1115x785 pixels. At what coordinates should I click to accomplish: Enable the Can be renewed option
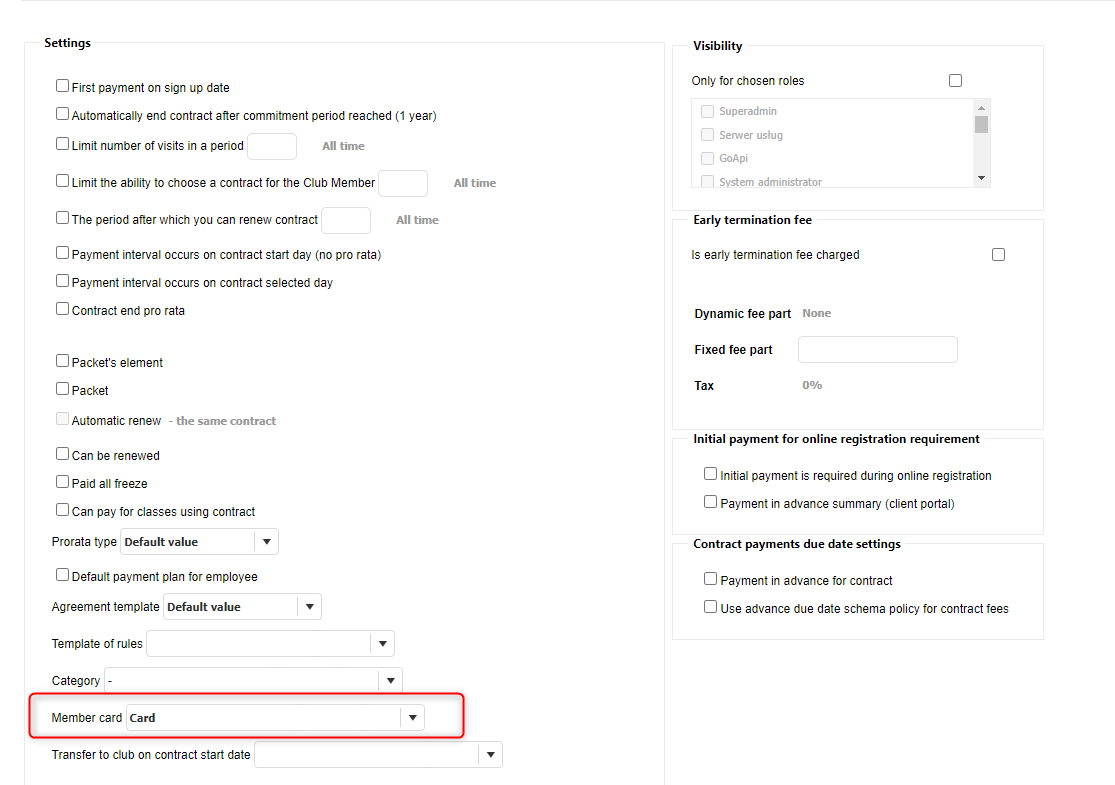pyautogui.click(x=63, y=455)
